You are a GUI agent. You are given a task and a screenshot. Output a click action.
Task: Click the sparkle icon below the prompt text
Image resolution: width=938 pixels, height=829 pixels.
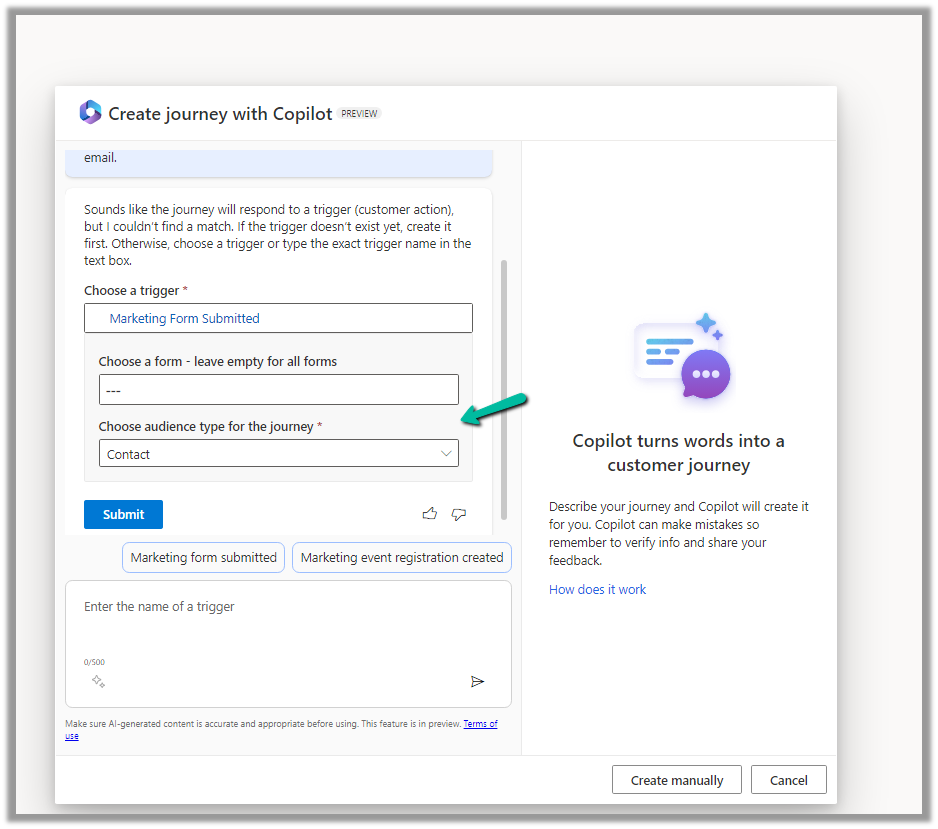click(98, 681)
